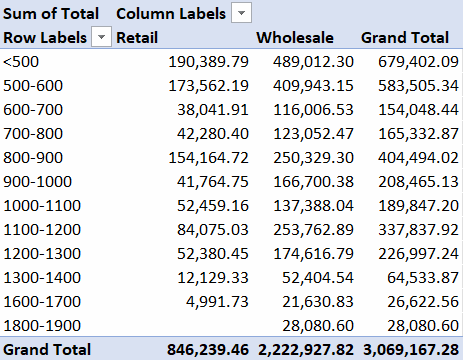
Task: Click Retail value 154,164.72
Action: (x=209, y=158)
